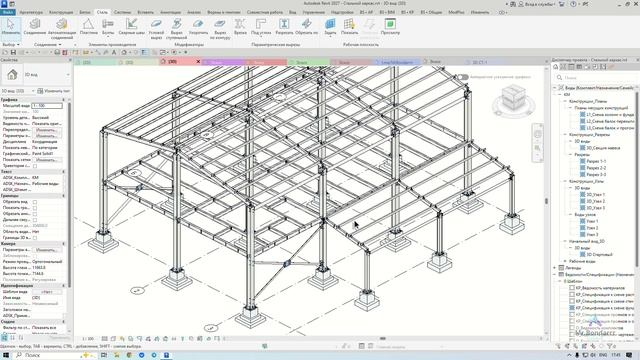The width and height of the screenshot is (640, 360).
Task: Open the 3D view type selector dropdown
Action: pos(68,75)
